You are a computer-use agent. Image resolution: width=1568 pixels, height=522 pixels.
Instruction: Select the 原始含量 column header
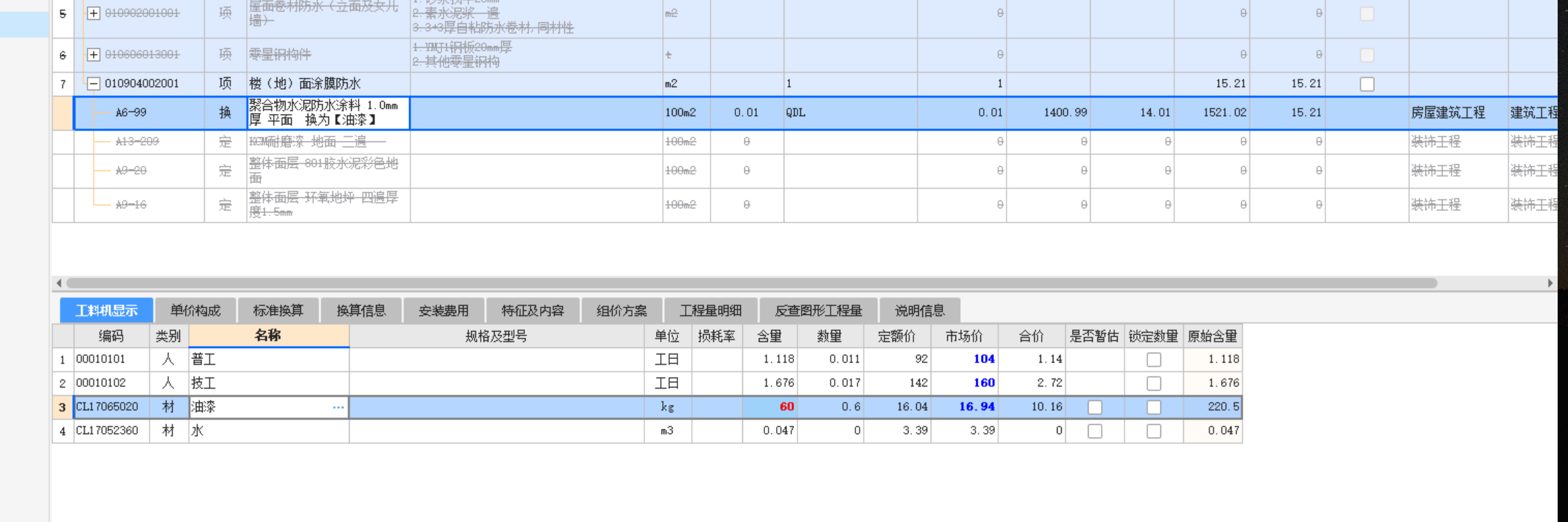click(x=1213, y=336)
